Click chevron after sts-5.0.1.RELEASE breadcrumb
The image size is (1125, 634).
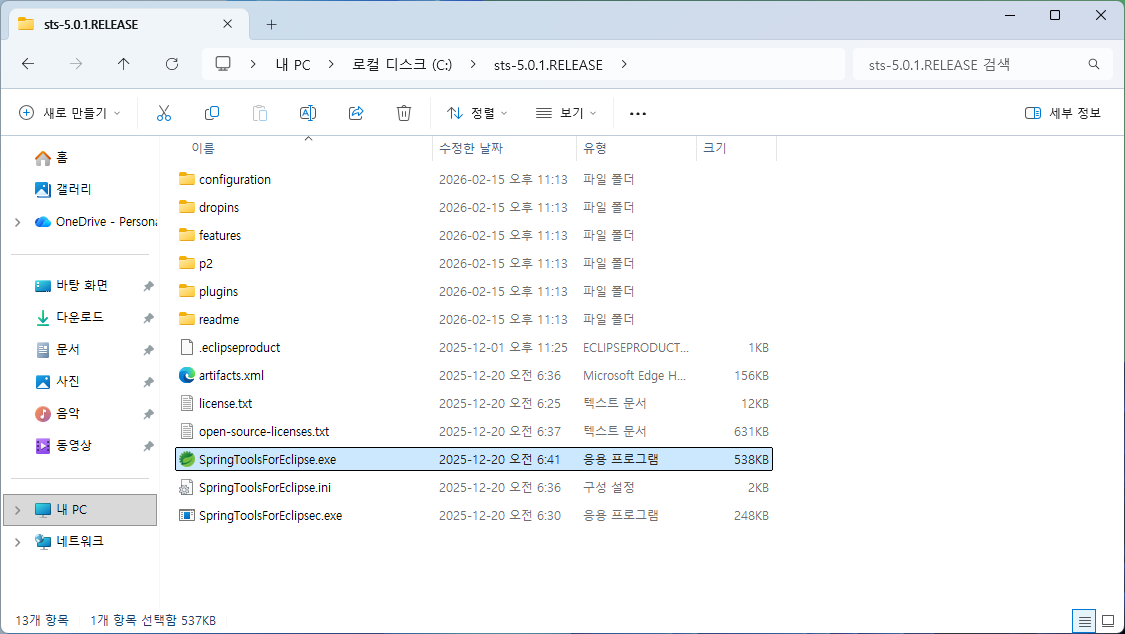[x=623, y=64]
